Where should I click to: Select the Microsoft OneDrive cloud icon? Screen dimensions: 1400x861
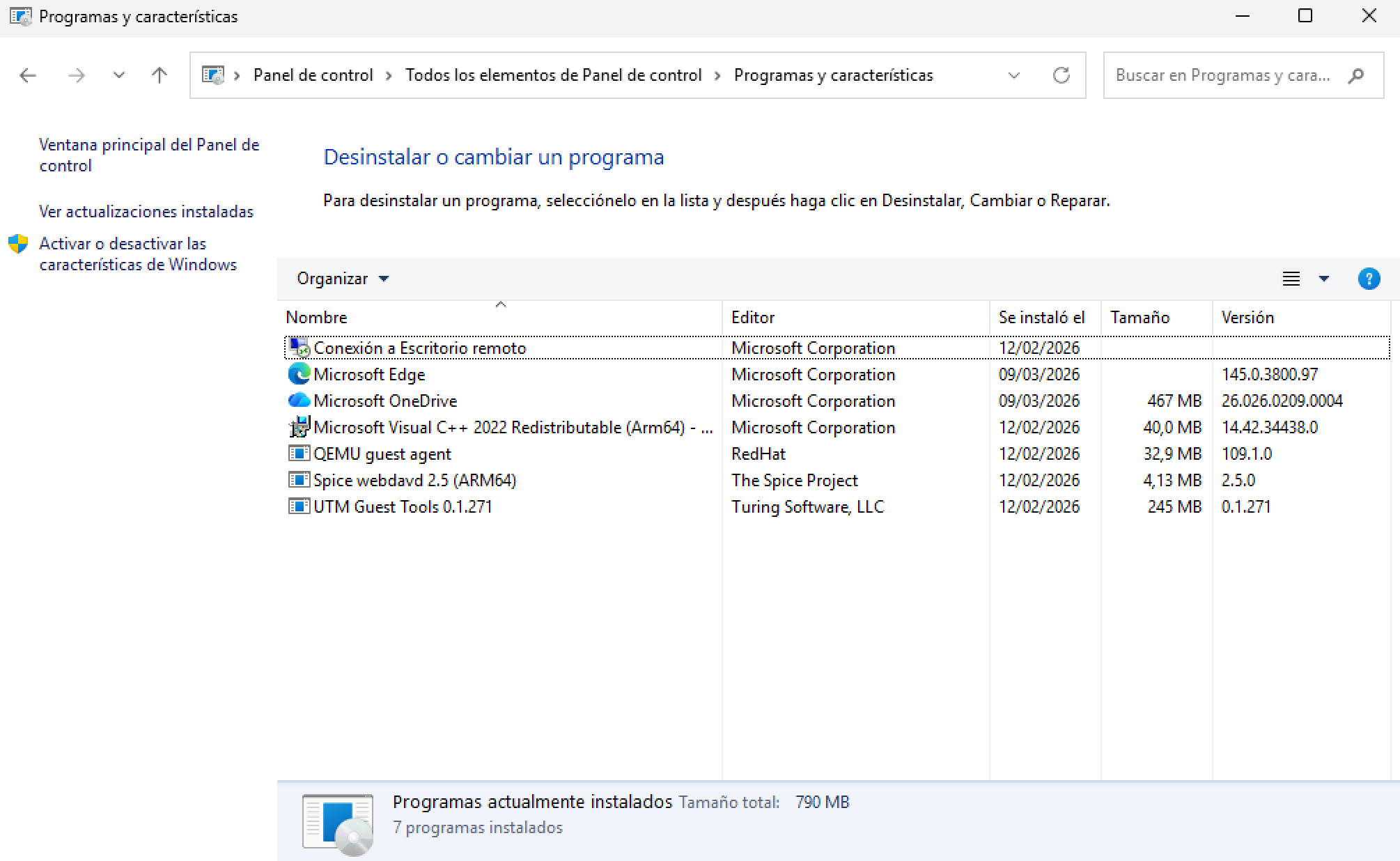299,401
